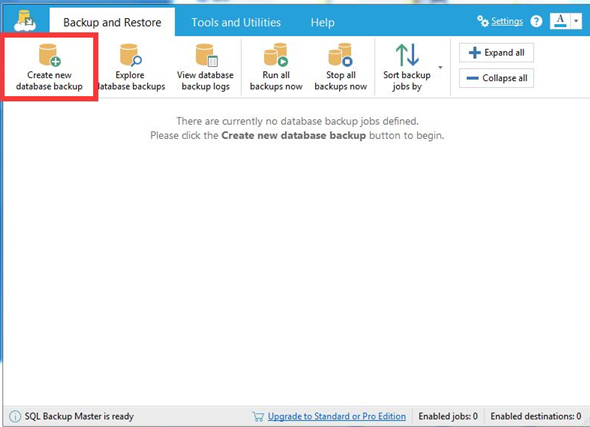
Task: Click the Settings gears icon
Action: pyautogui.click(x=483, y=21)
